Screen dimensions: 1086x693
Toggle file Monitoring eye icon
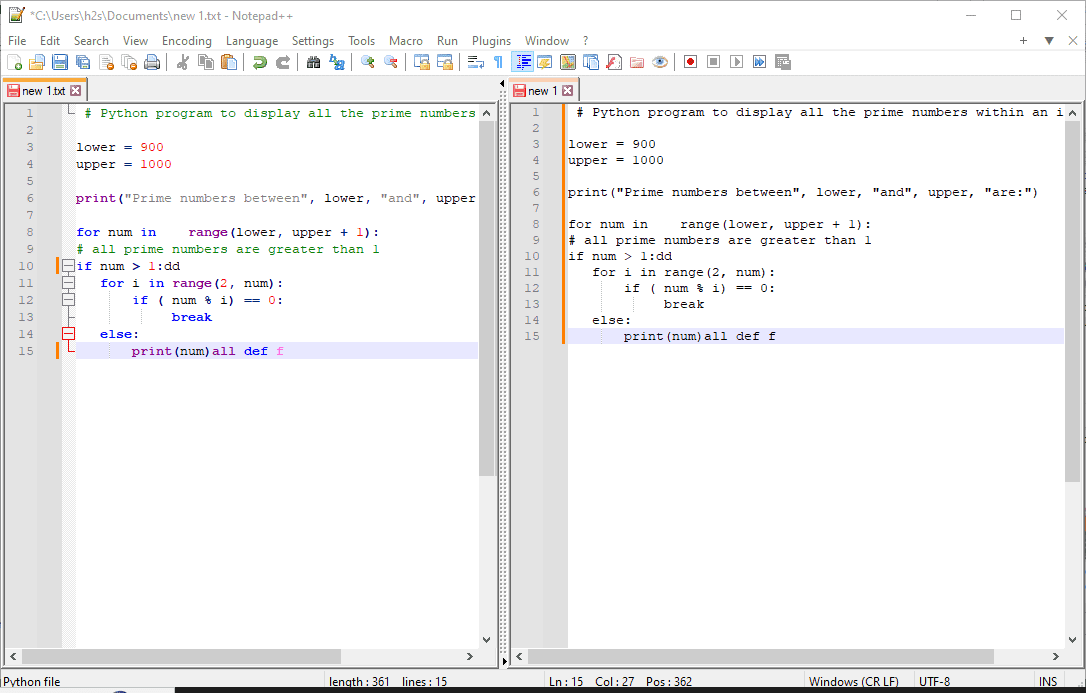point(660,62)
